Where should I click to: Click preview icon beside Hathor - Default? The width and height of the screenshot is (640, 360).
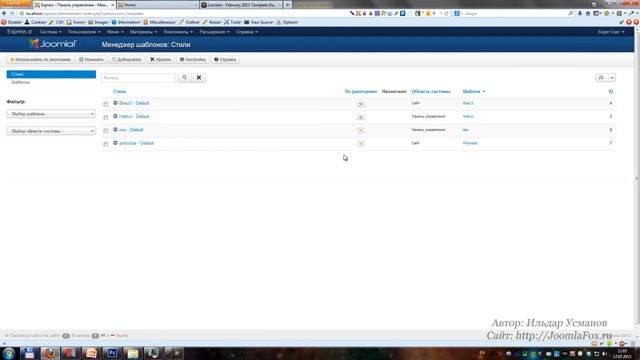point(115,116)
